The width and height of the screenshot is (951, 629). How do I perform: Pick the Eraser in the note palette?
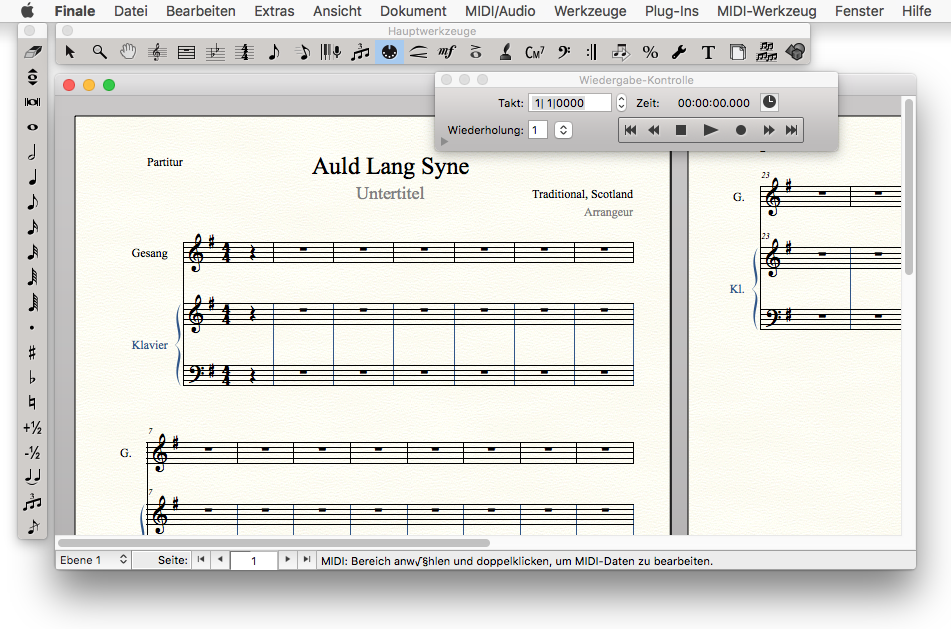point(33,52)
